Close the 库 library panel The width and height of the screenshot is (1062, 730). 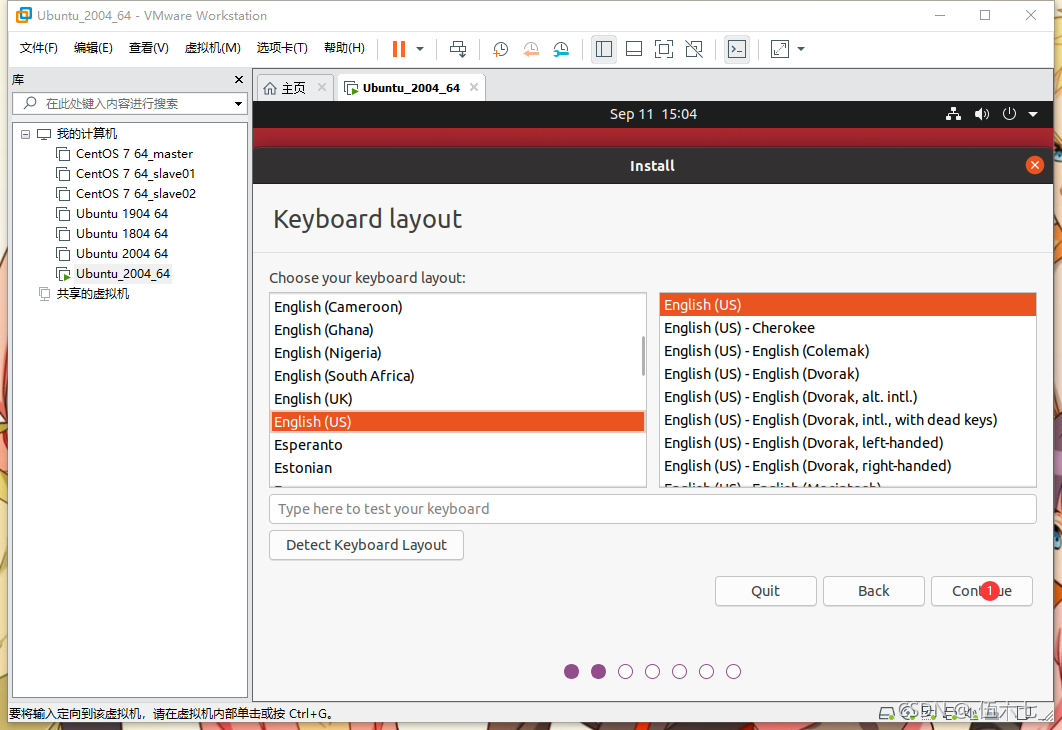coord(238,79)
